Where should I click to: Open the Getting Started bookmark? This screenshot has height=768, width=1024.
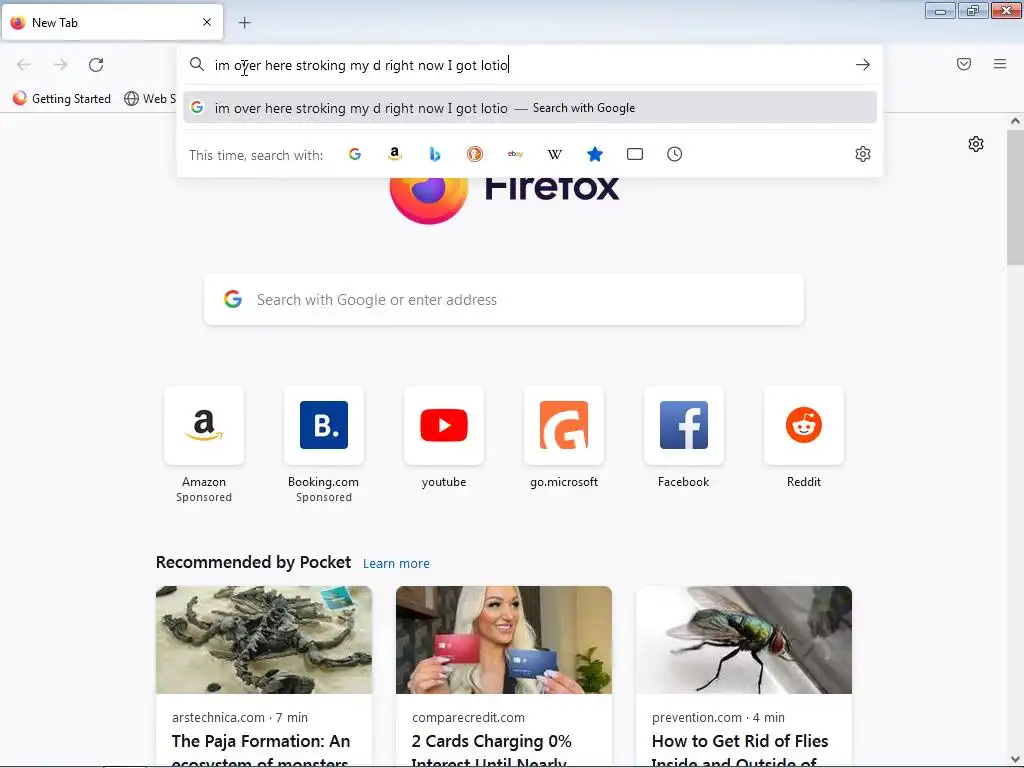pyautogui.click(x=62, y=99)
